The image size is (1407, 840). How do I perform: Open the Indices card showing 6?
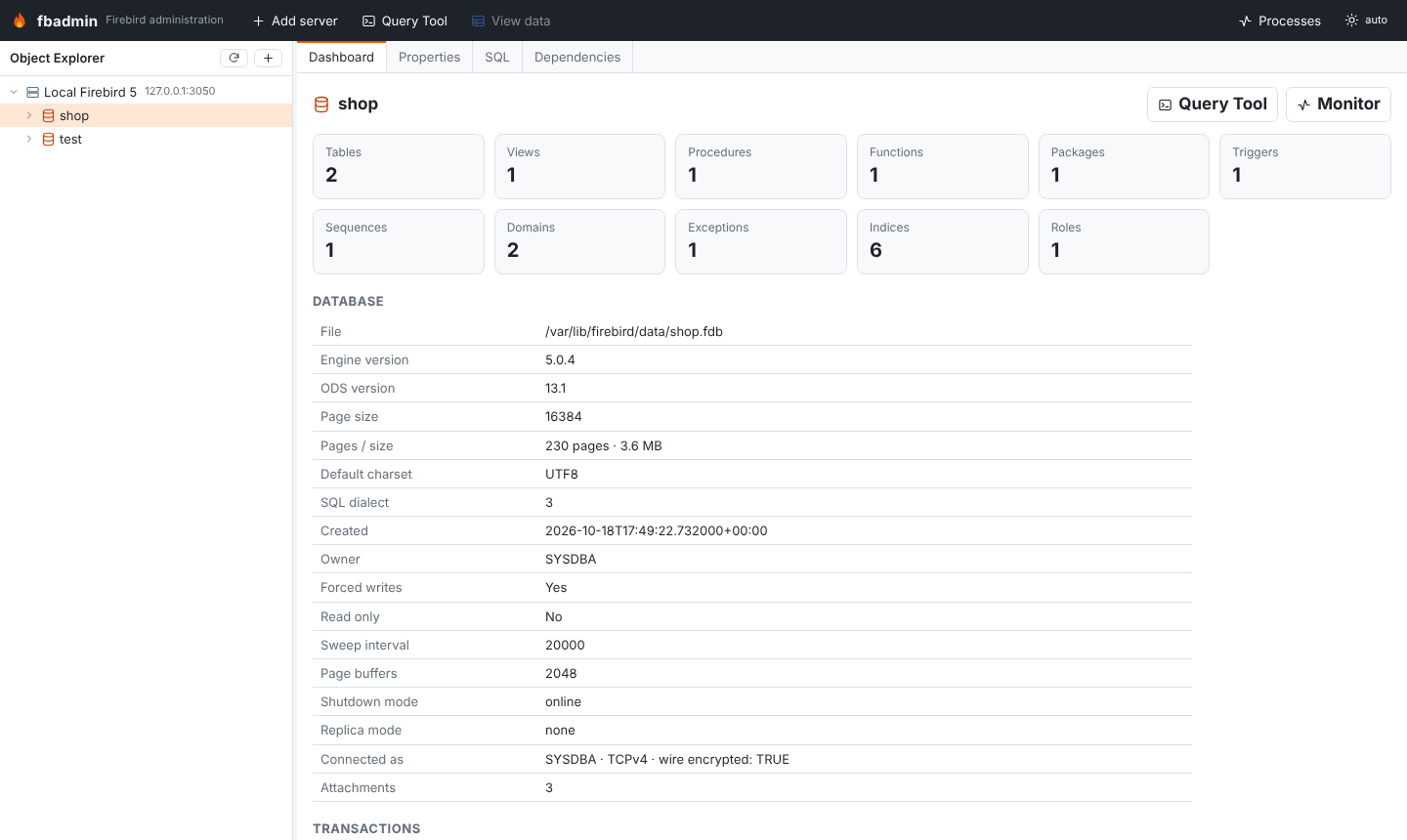tap(943, 241)
